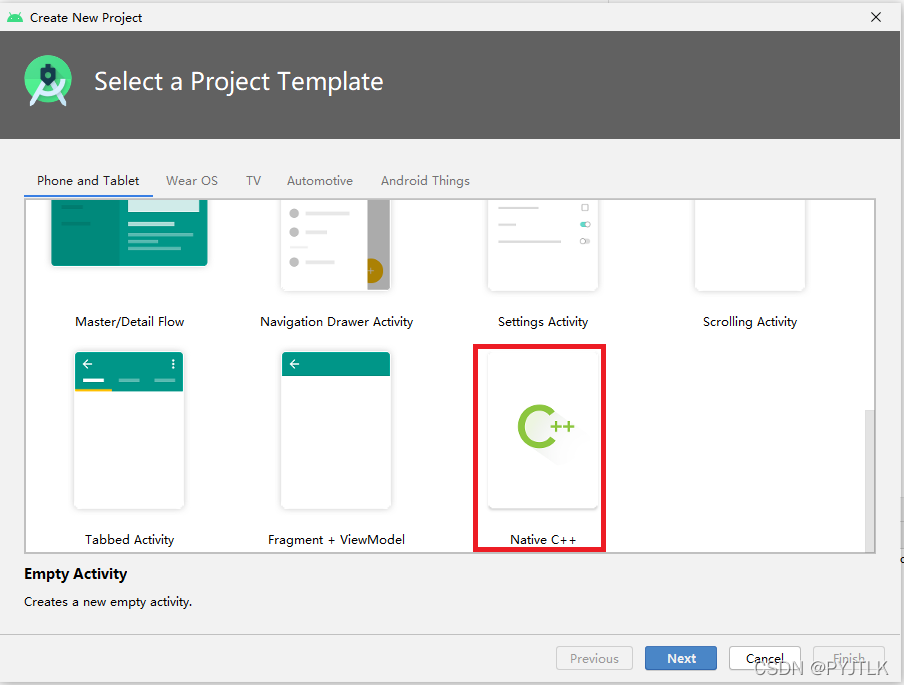Select the Master/Detail Flow template preview
The width and height of the screenshot is (904, 685).
[129, 233]
